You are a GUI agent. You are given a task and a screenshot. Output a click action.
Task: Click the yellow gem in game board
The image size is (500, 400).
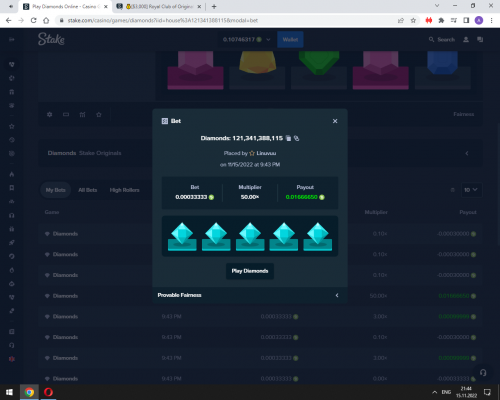click(x=257, y=62)
